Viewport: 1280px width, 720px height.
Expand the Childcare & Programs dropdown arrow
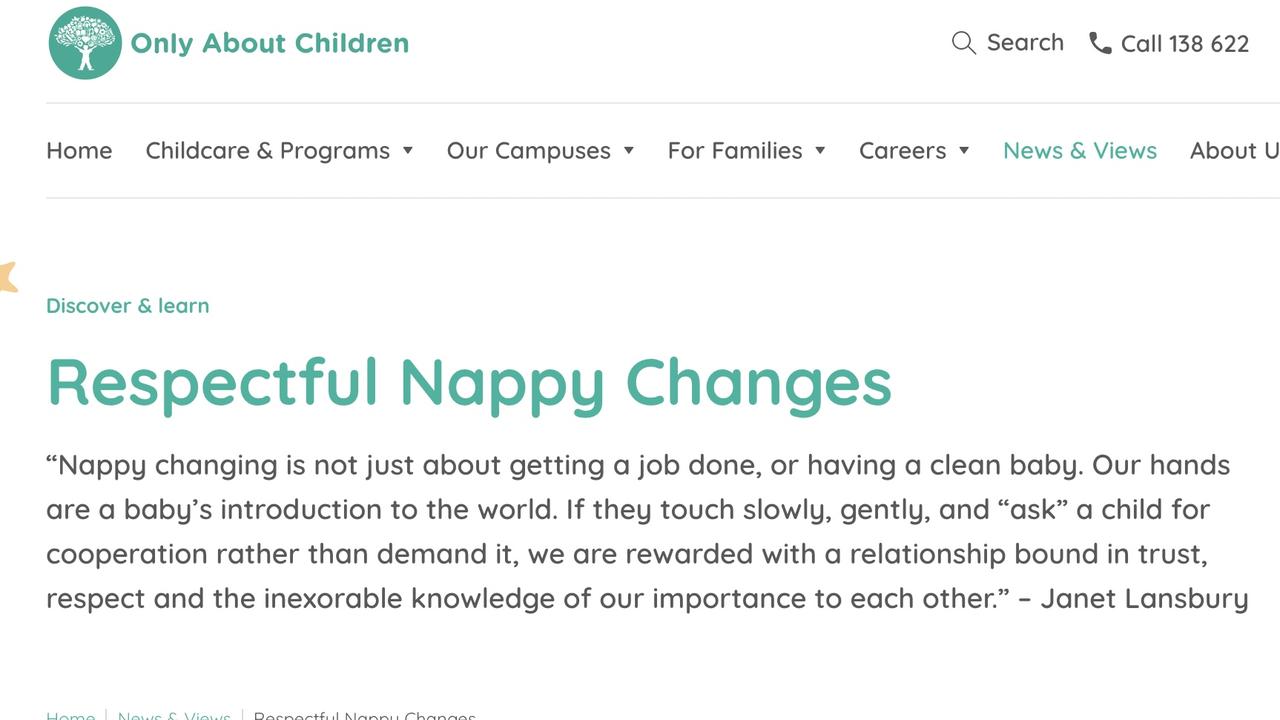pos(408,151)
